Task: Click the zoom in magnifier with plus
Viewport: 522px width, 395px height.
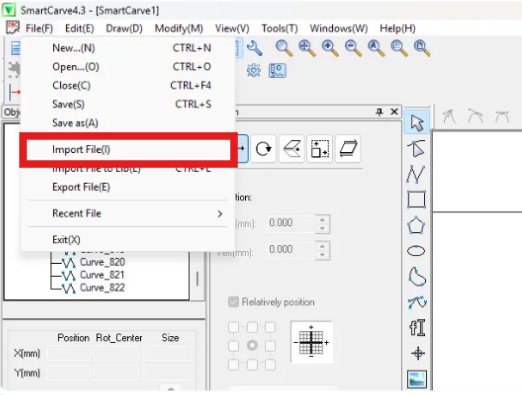Action: pyautogui.click(x=330, y=48)
